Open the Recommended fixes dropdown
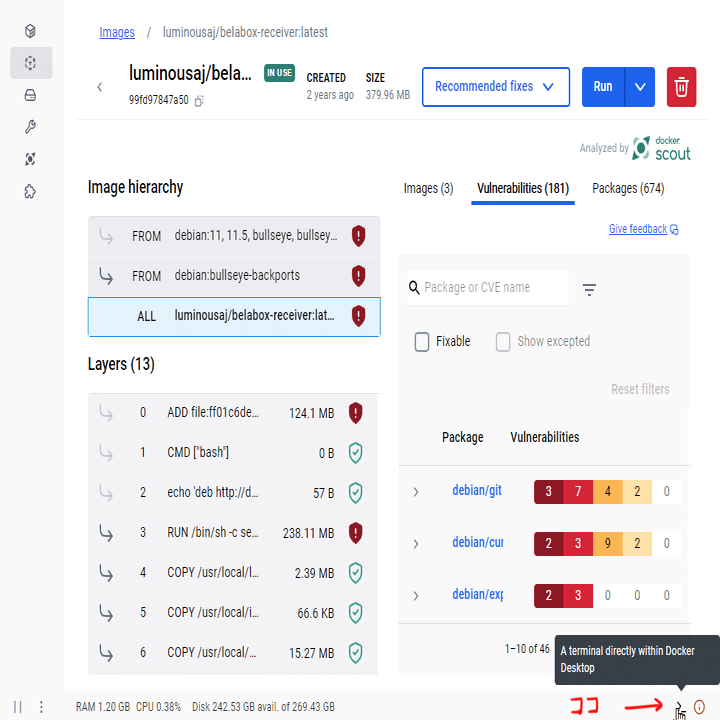 coord(496,87)
